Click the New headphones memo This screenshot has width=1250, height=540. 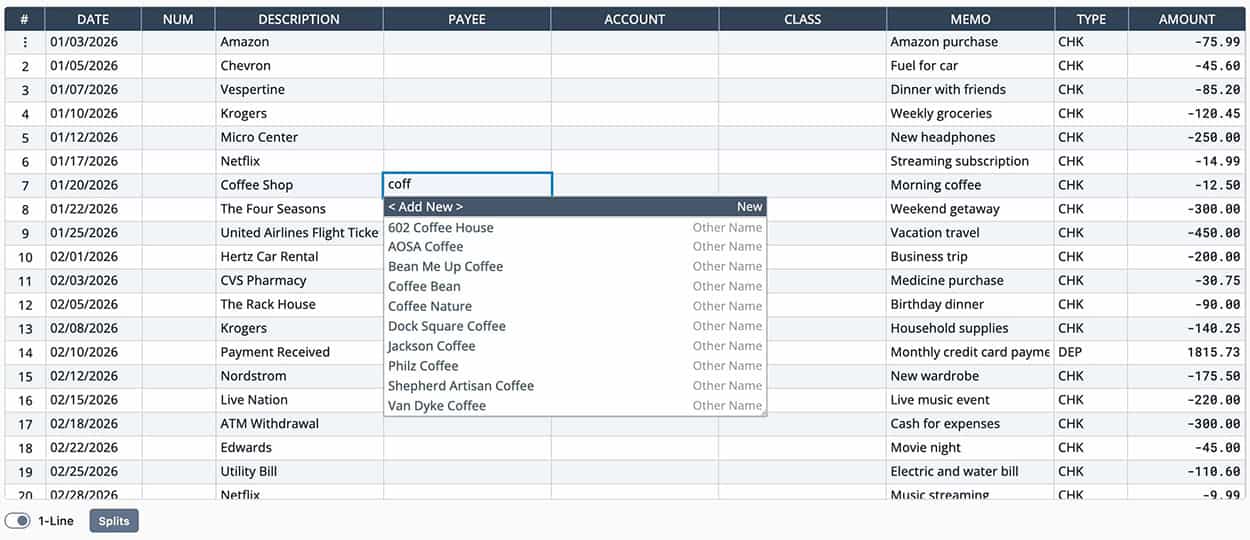pos(970,138)
